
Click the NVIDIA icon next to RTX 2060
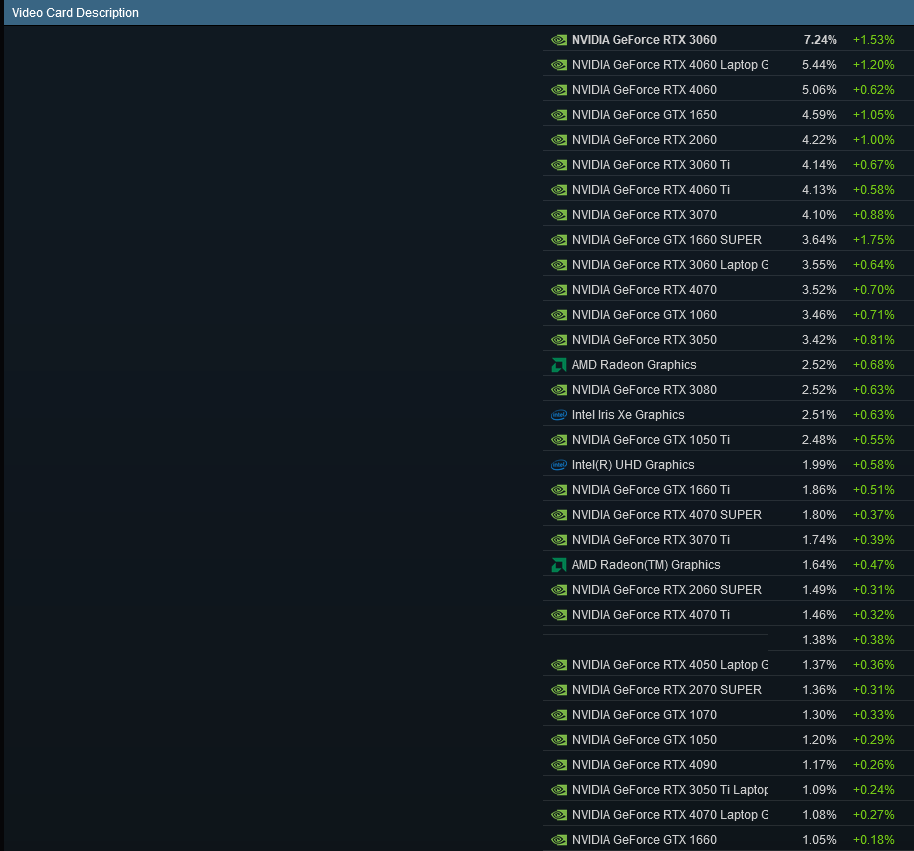tap(558, 140)
